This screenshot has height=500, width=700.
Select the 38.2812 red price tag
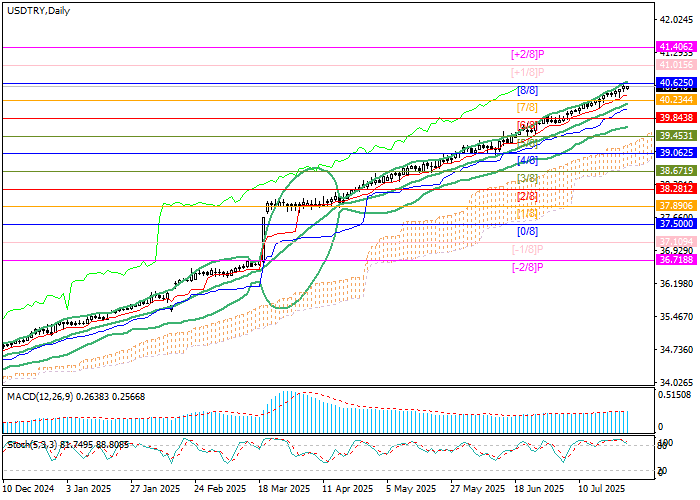point(676,189)
